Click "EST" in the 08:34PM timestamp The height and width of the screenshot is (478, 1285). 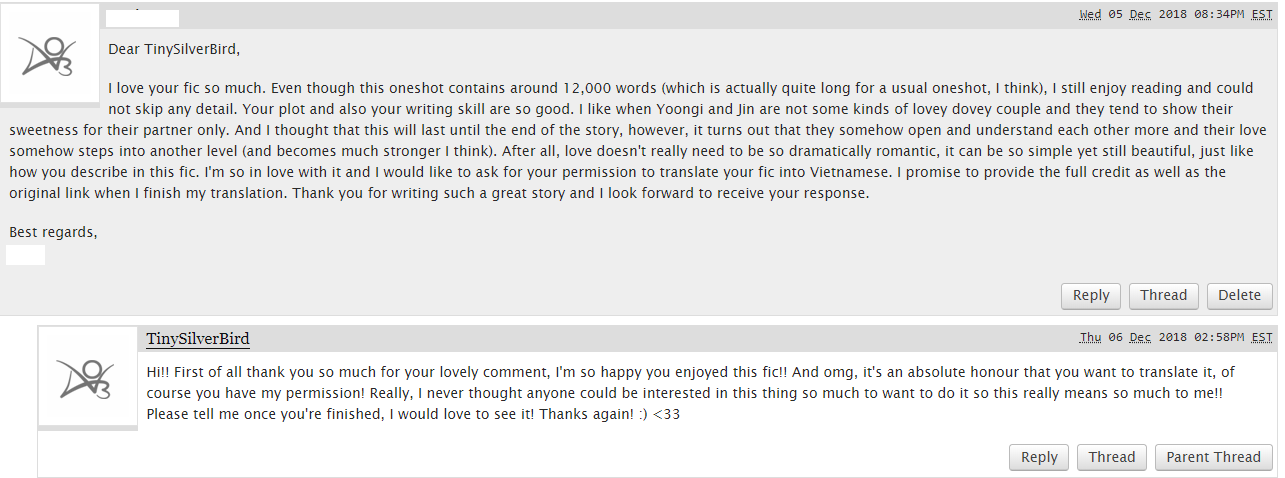tap(1261, 15)
